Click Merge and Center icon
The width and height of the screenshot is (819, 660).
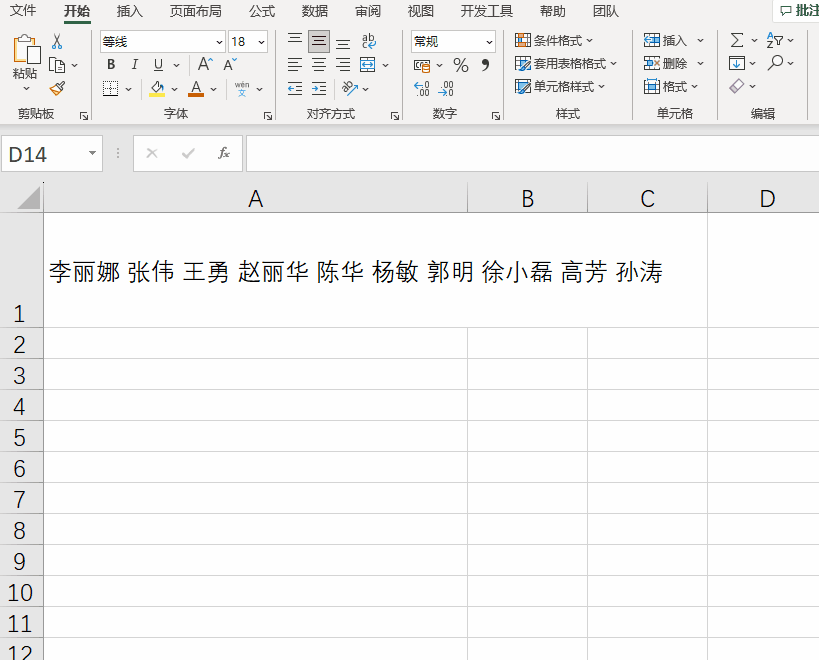pyautogui.click(x=368, y=65)
